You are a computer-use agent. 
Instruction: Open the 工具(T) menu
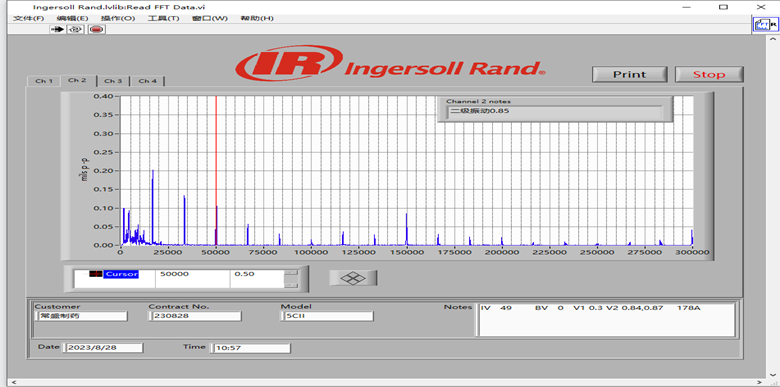[x=163, y=18]
